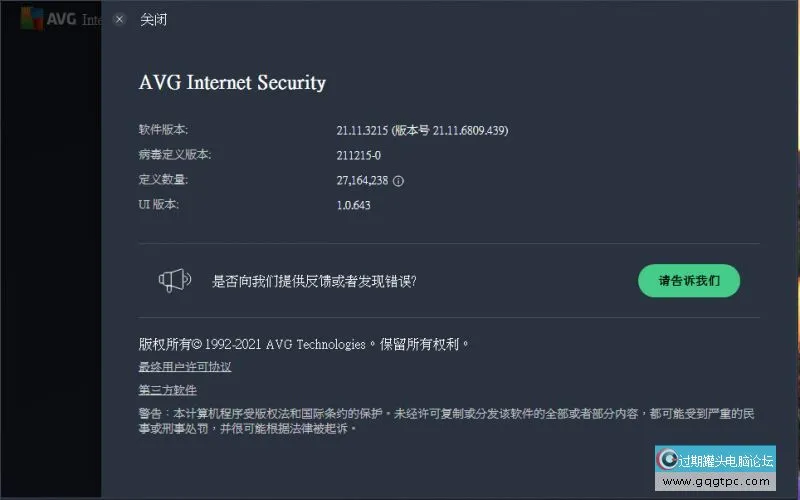Open the 最终用户许可协议 link
The width and height of the screenshot is (800, 500).
[185, 367]
